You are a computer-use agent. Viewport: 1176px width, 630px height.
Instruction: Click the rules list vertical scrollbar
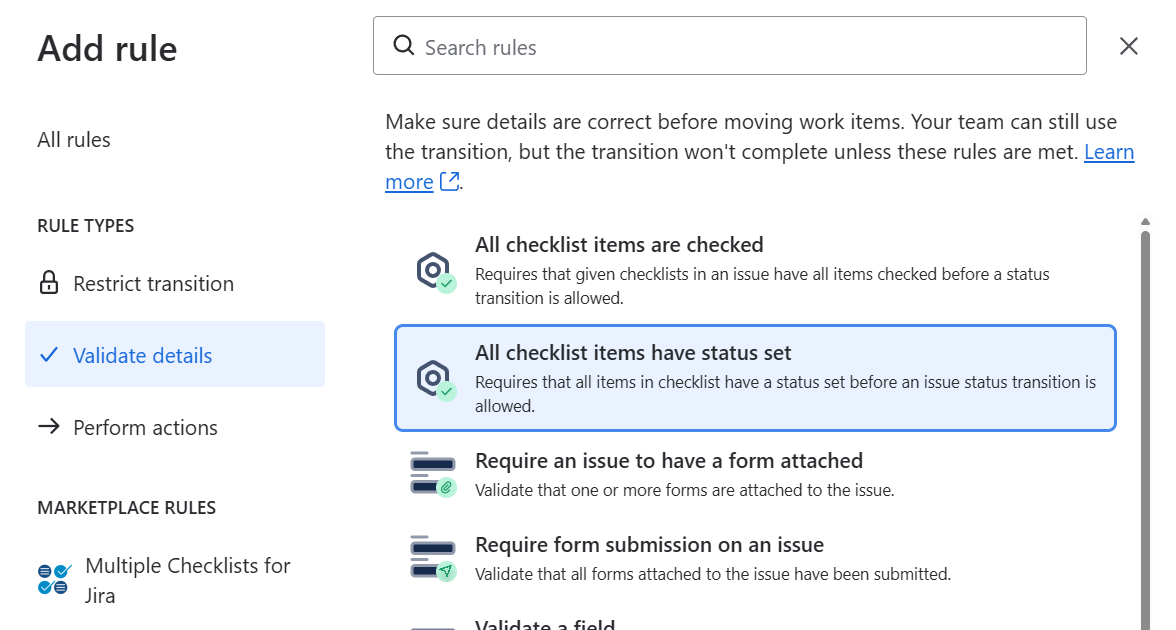point(1145,428)
